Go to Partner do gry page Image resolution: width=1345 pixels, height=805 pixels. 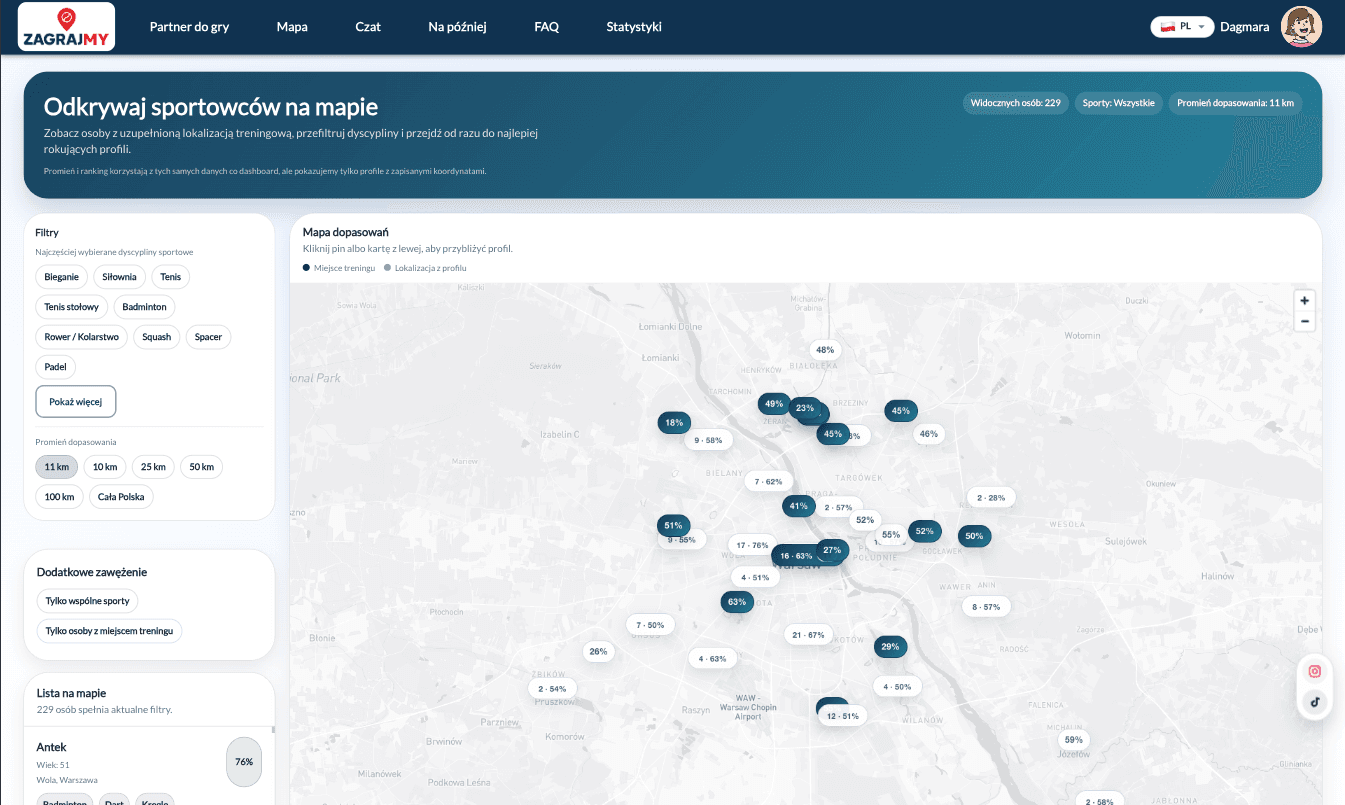coord(189,27)
